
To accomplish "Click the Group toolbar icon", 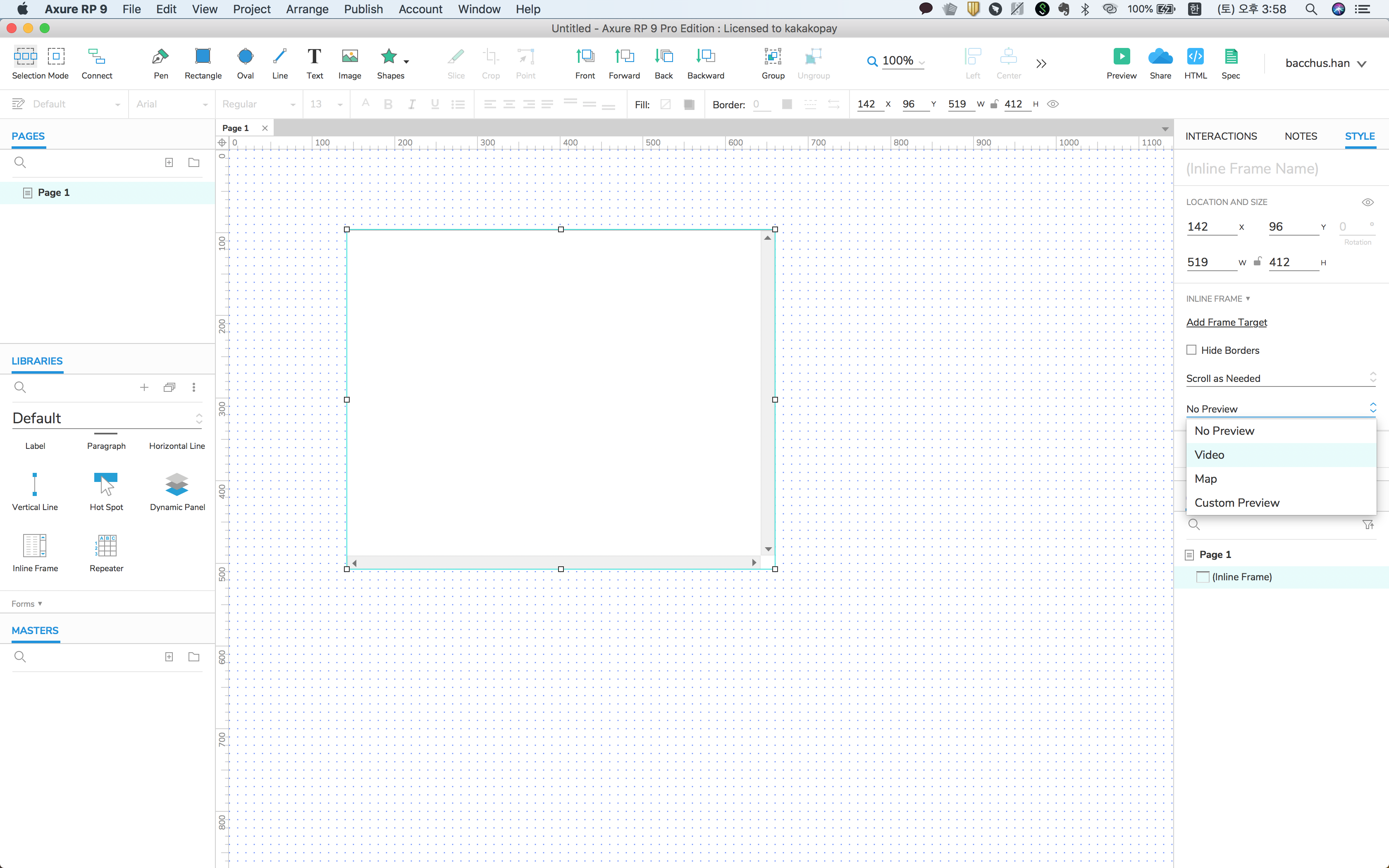I will (x=773, y=57).
